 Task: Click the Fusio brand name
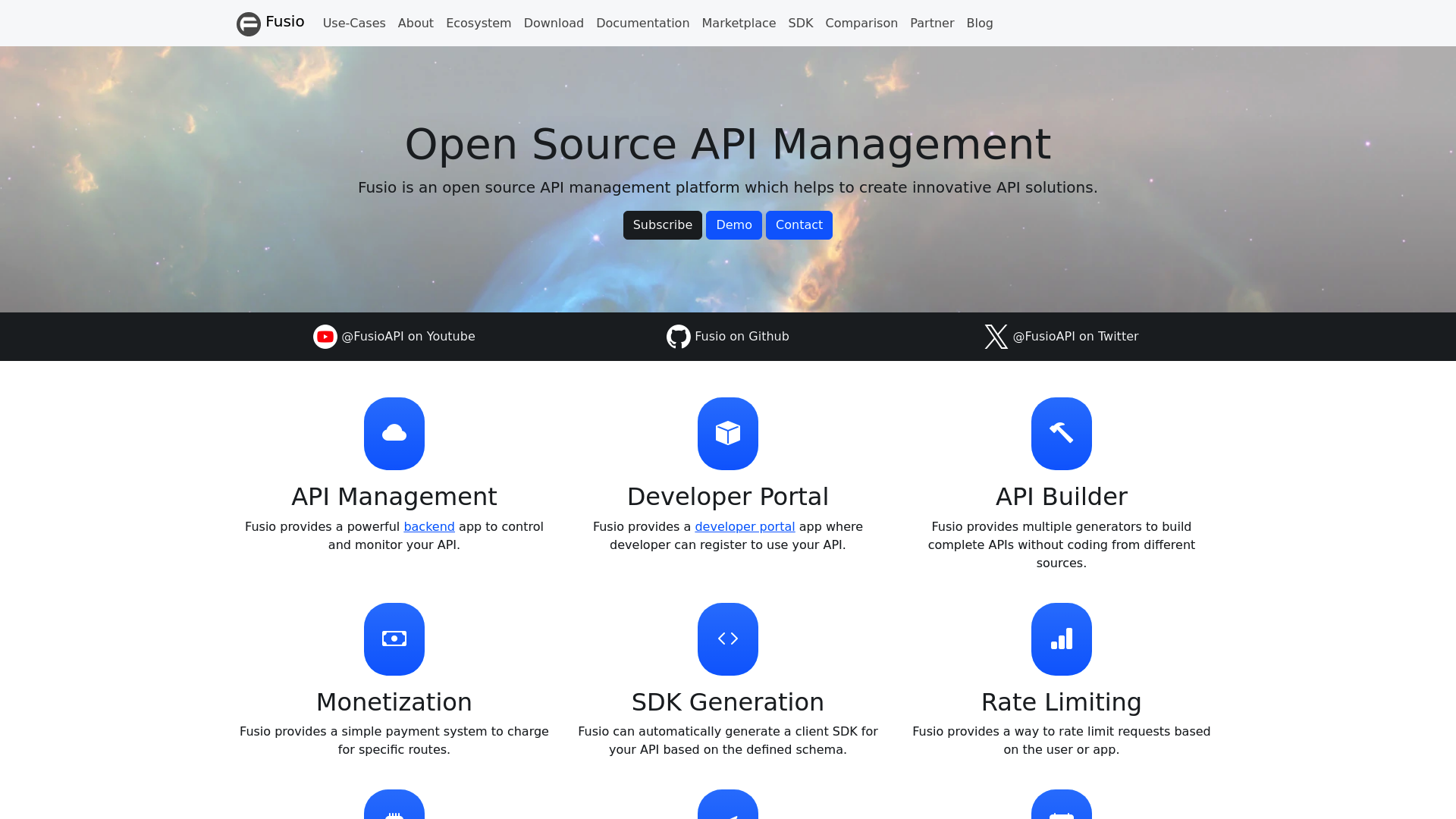pyautogui.click(x=285, y=22)
